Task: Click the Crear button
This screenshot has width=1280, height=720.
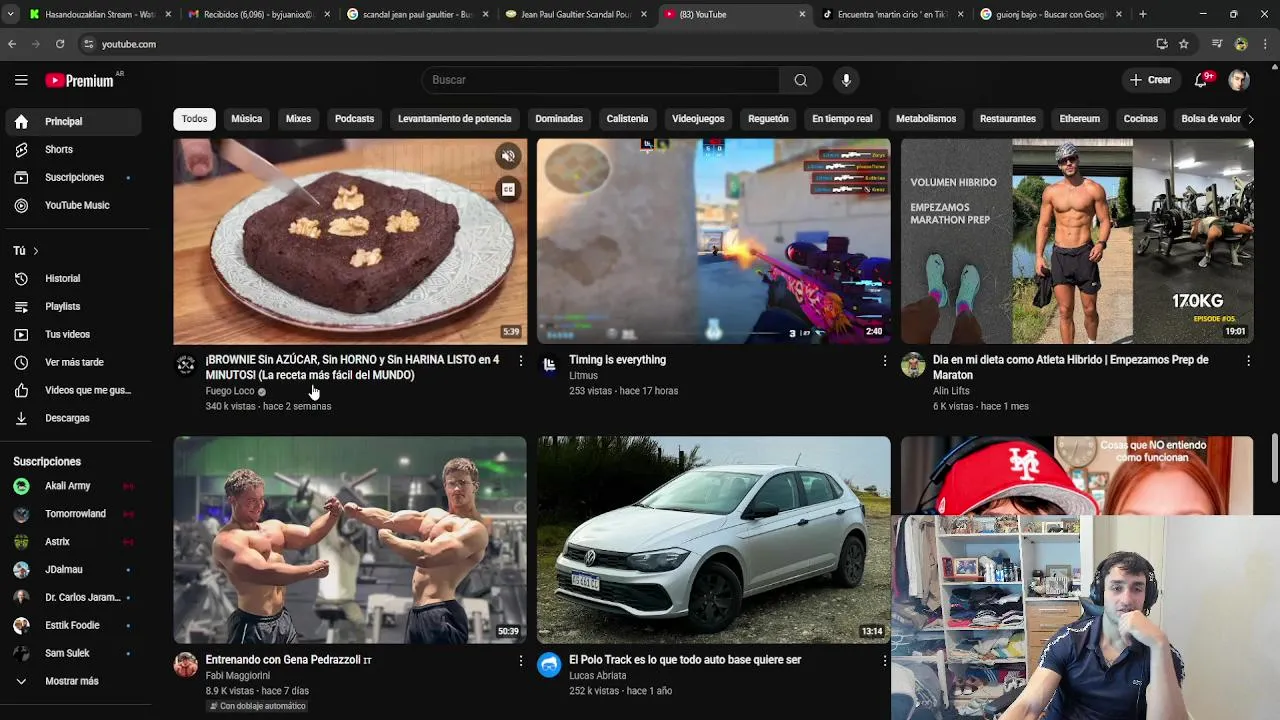Action: pos(1150,80)
